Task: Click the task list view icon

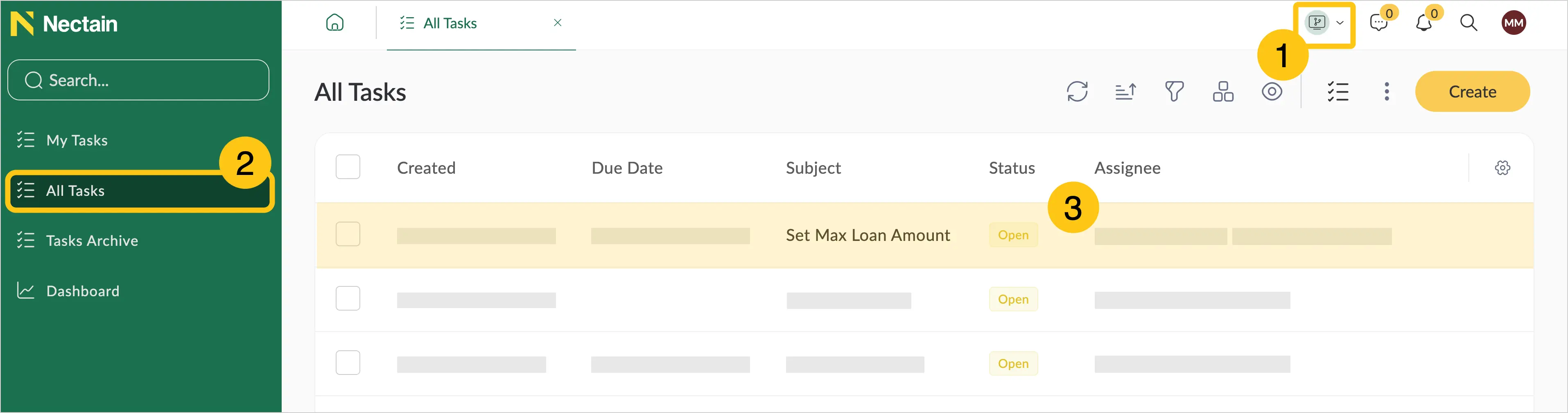Action: click(1338, 91)
